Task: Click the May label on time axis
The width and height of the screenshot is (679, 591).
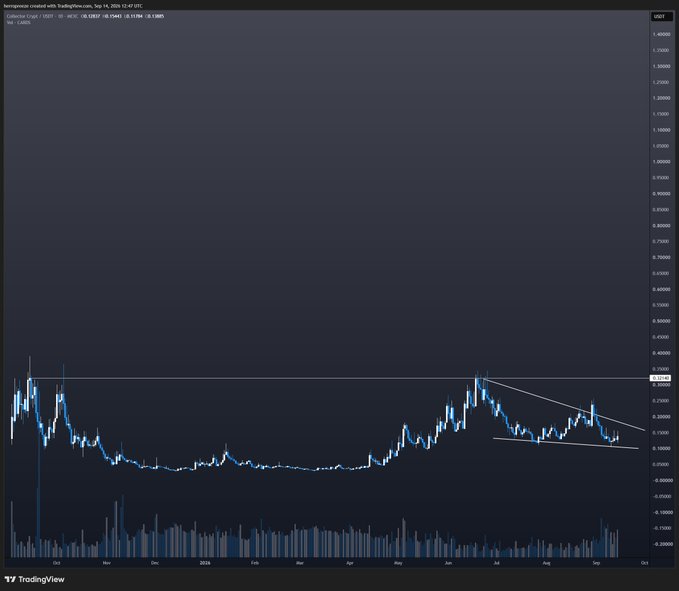Action: pos(398,563)
